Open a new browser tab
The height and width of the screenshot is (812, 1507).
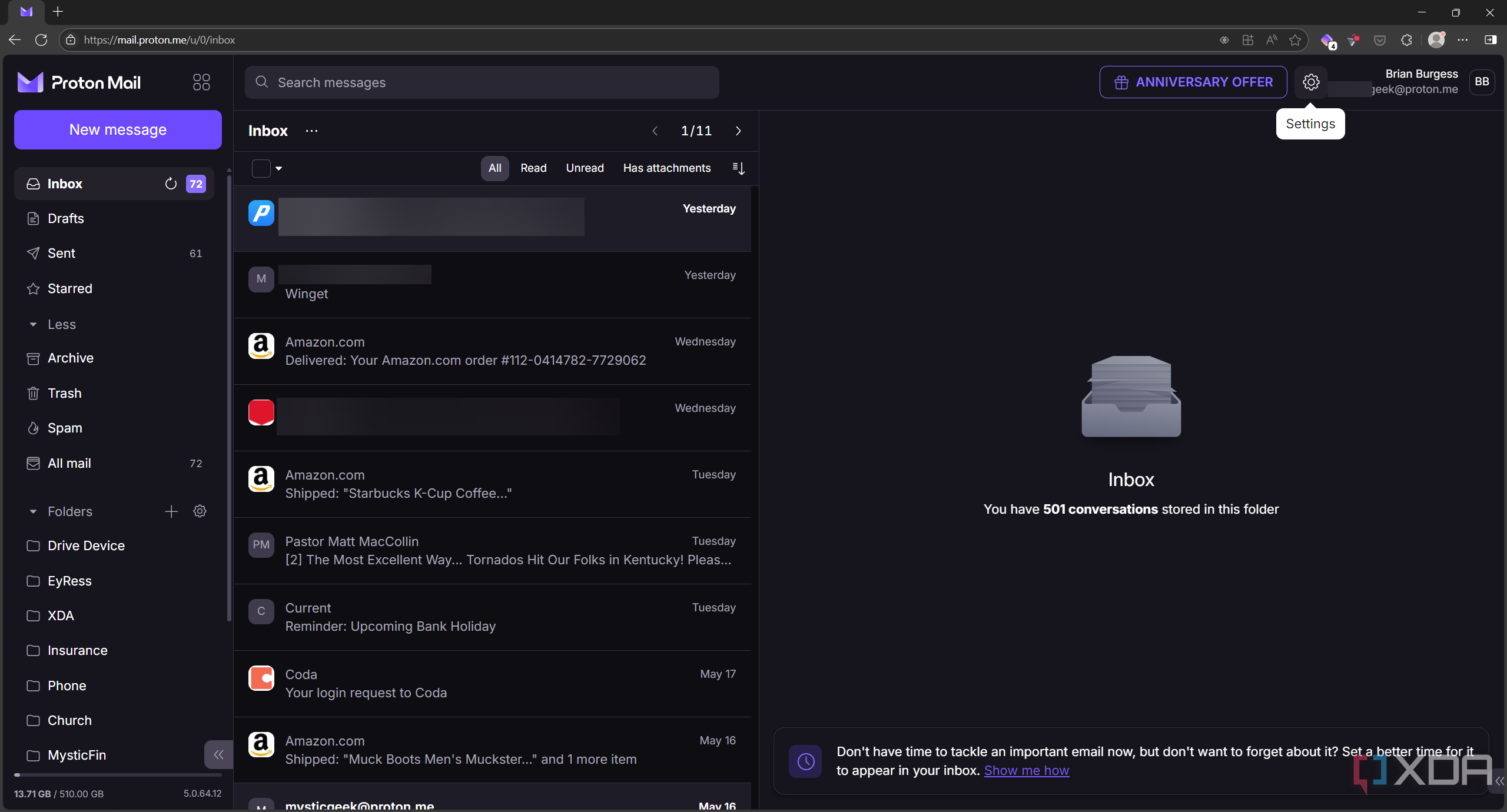58,12
